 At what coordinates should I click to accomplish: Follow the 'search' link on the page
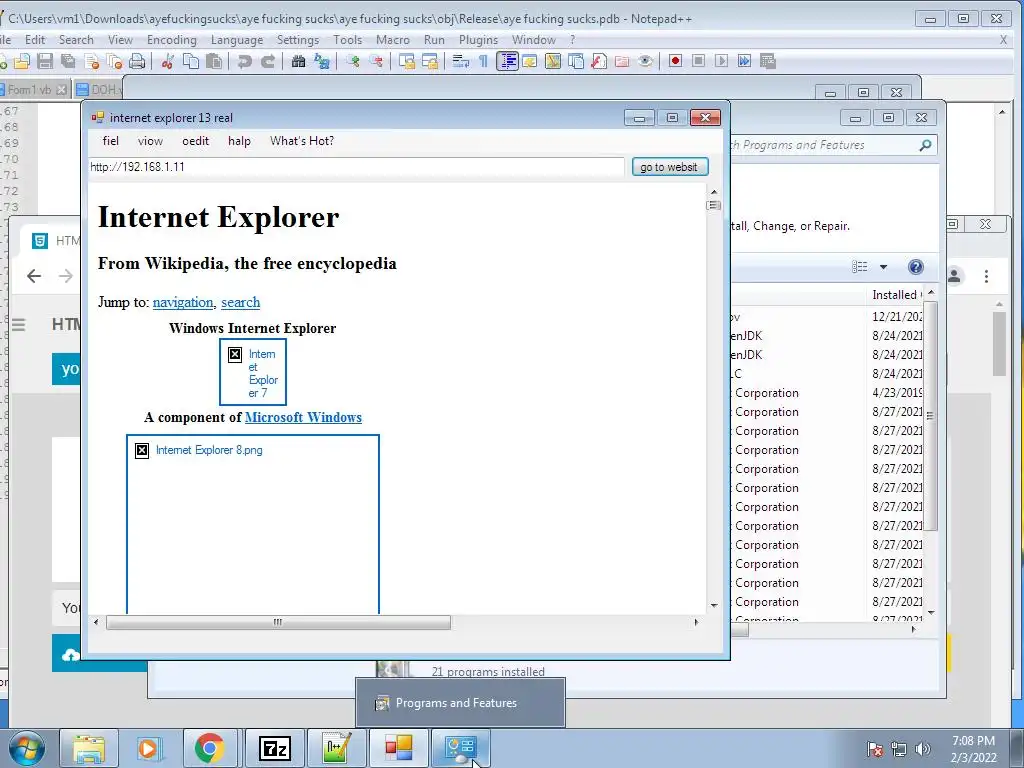240,302
